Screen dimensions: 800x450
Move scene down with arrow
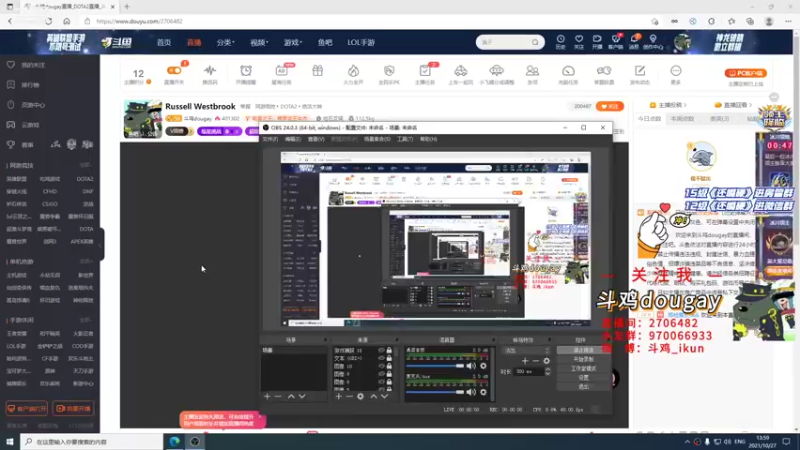point(302,396)
